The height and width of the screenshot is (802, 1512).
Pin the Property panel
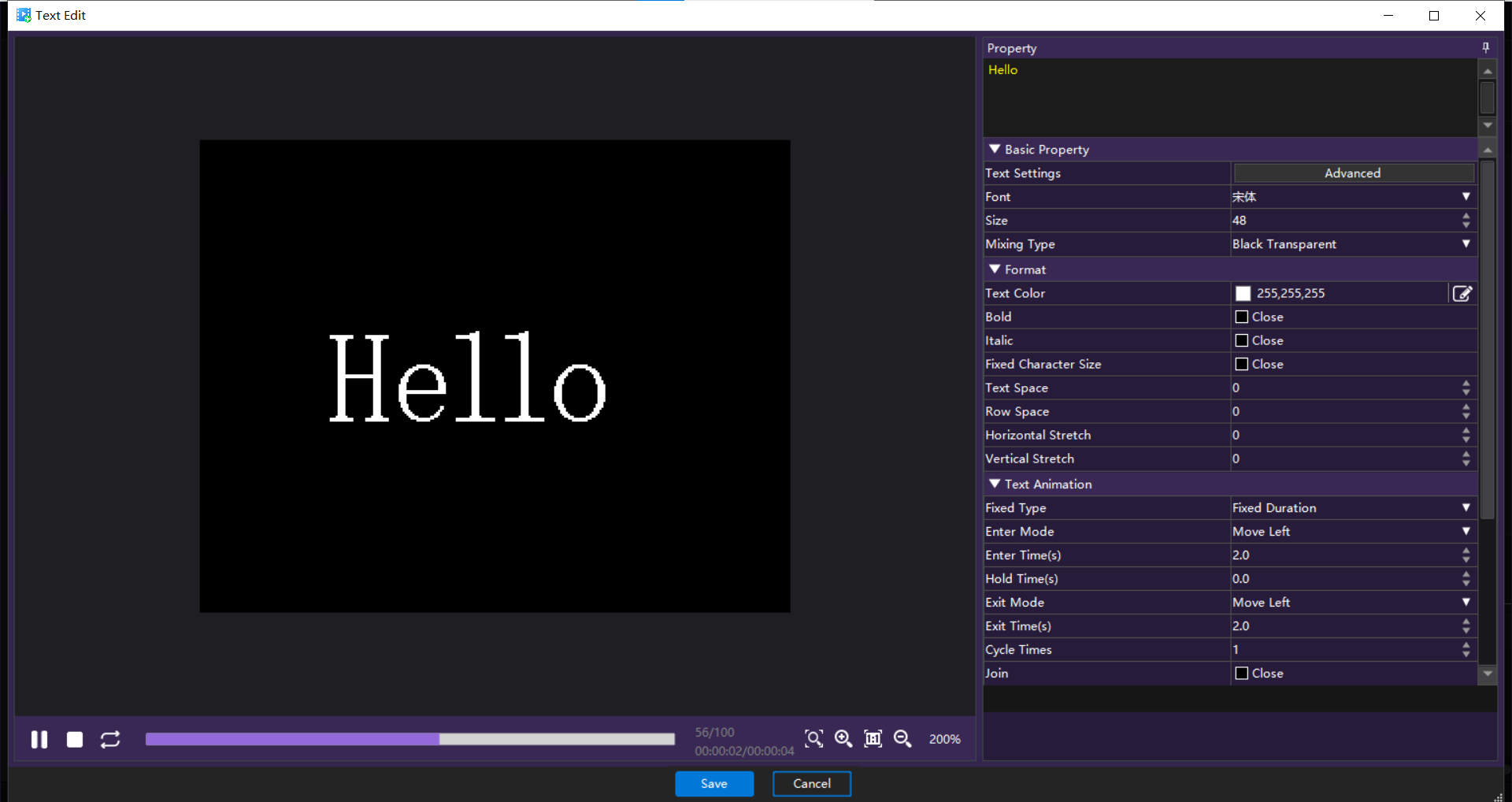[x=1486, y=47]
